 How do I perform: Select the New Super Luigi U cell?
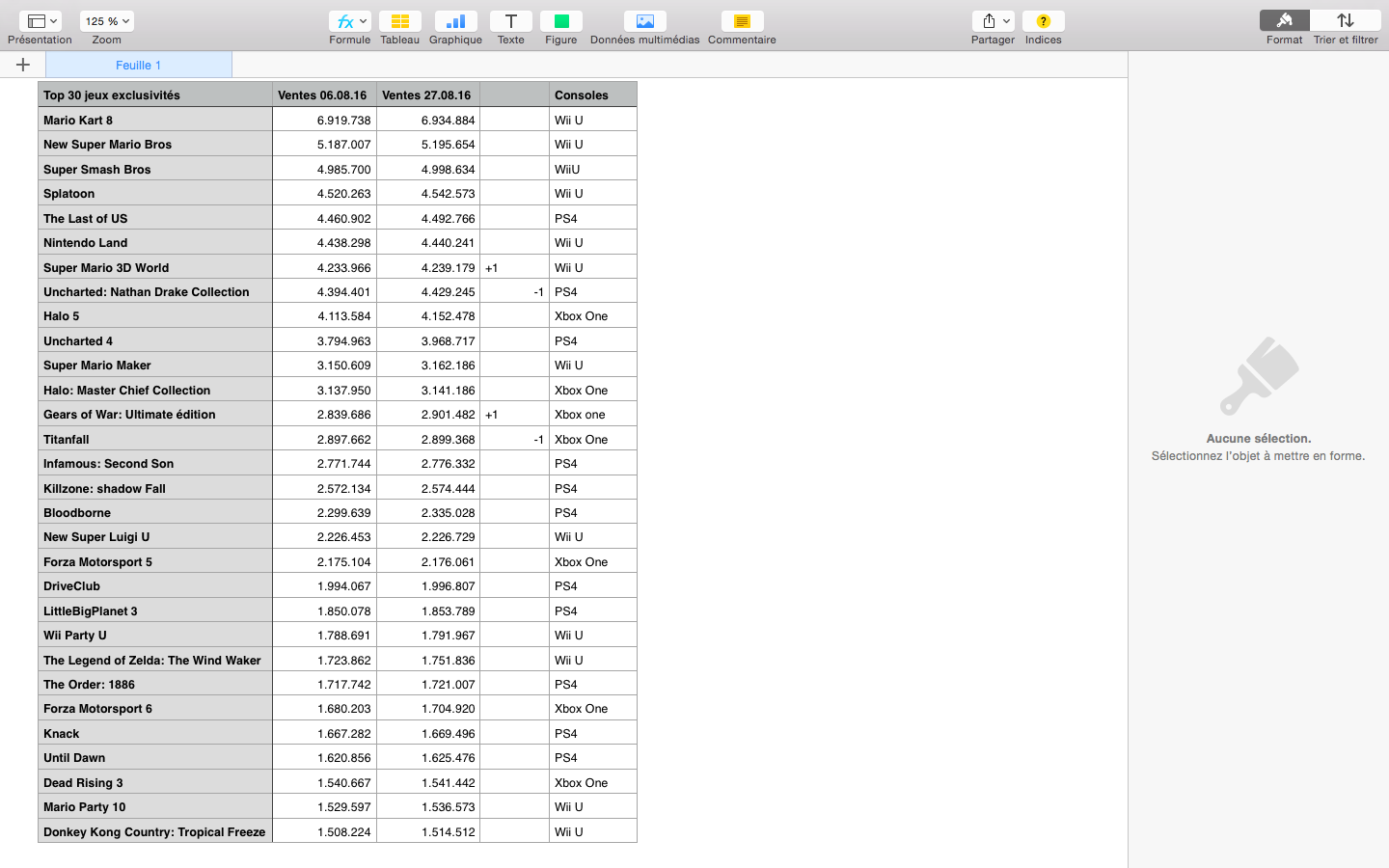[155, 536]
